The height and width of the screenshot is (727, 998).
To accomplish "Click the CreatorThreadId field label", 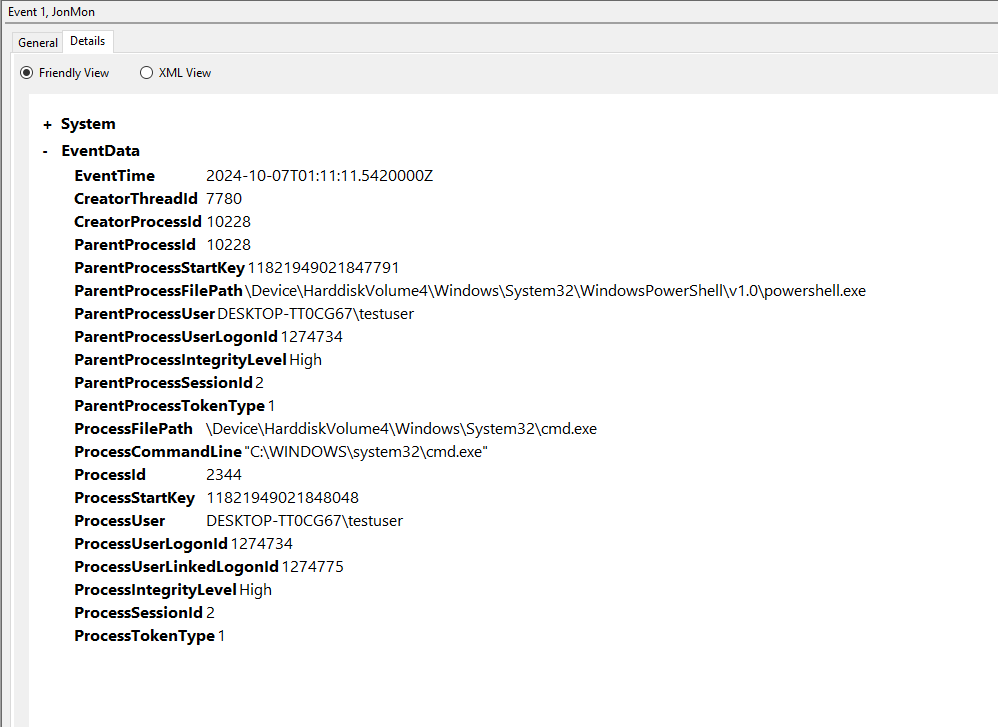I will [136, 199].
